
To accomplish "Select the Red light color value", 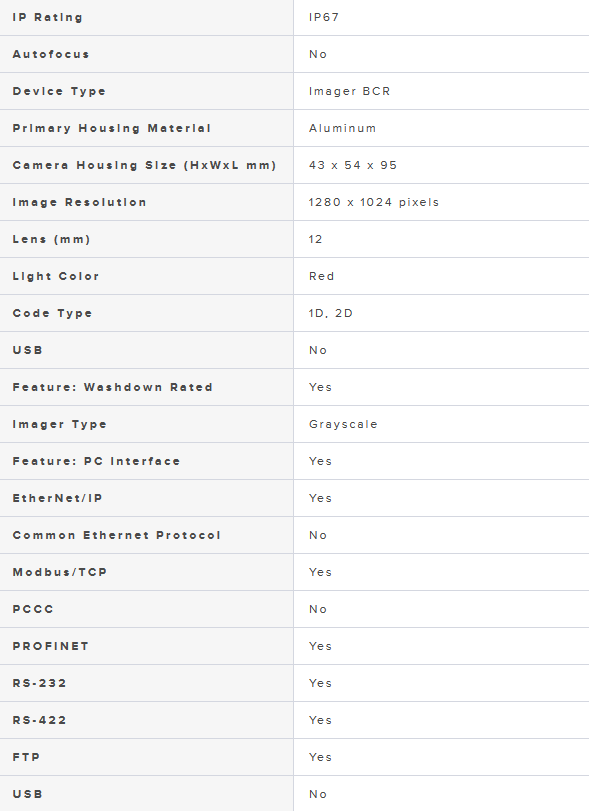I will tap(322, 277).
